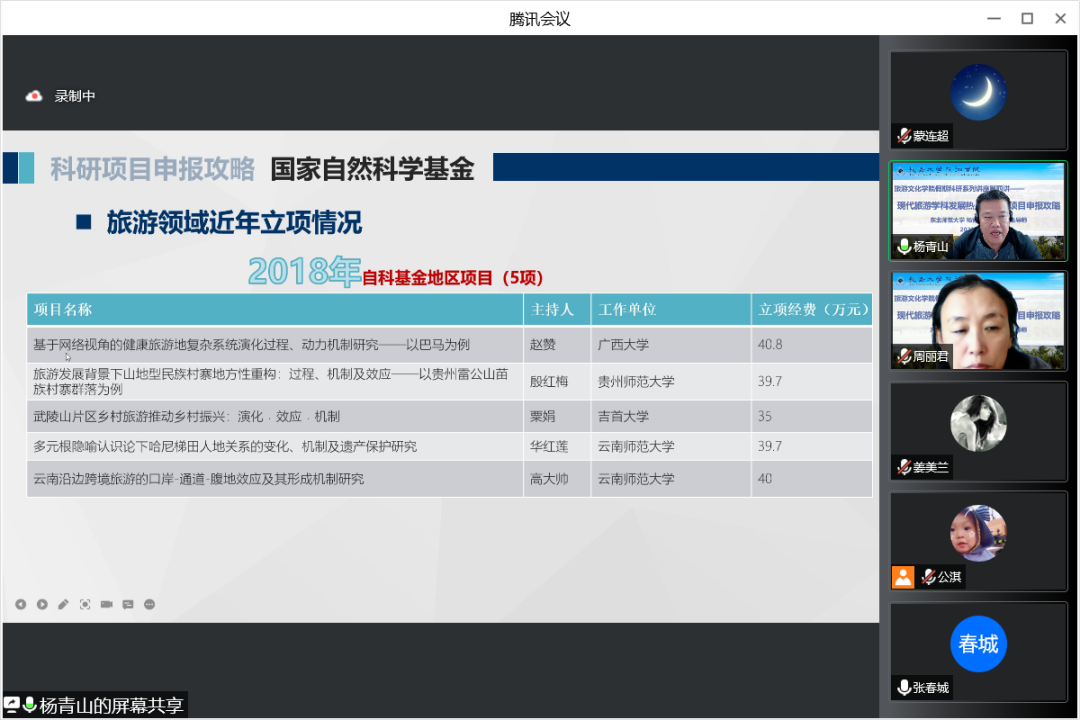Image resolution: width=1080 pixels, height=720 pixels.
Task: Select 杨青山's highlighted speaker tile
Action: [x=978, y=210]
